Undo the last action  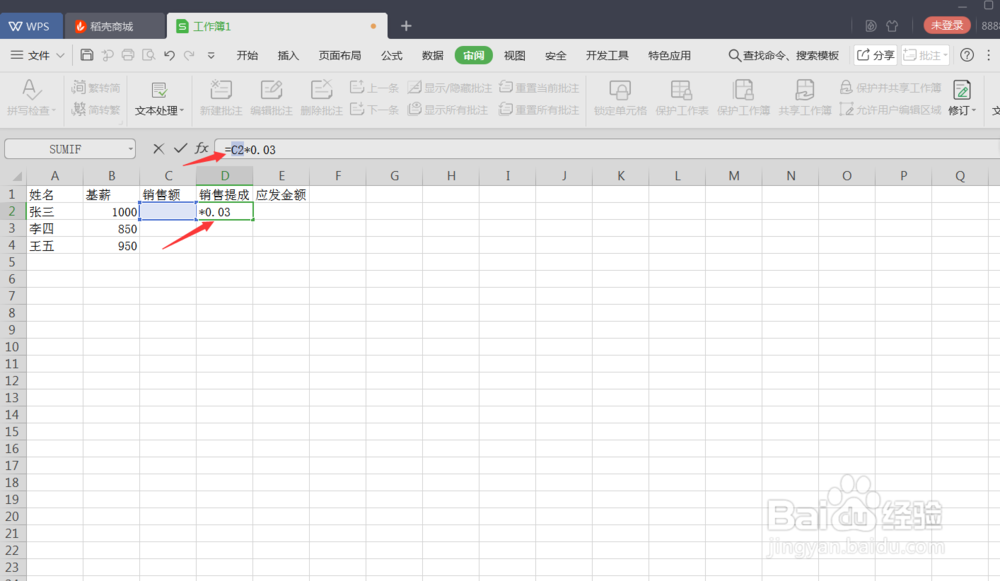point(169,55)
